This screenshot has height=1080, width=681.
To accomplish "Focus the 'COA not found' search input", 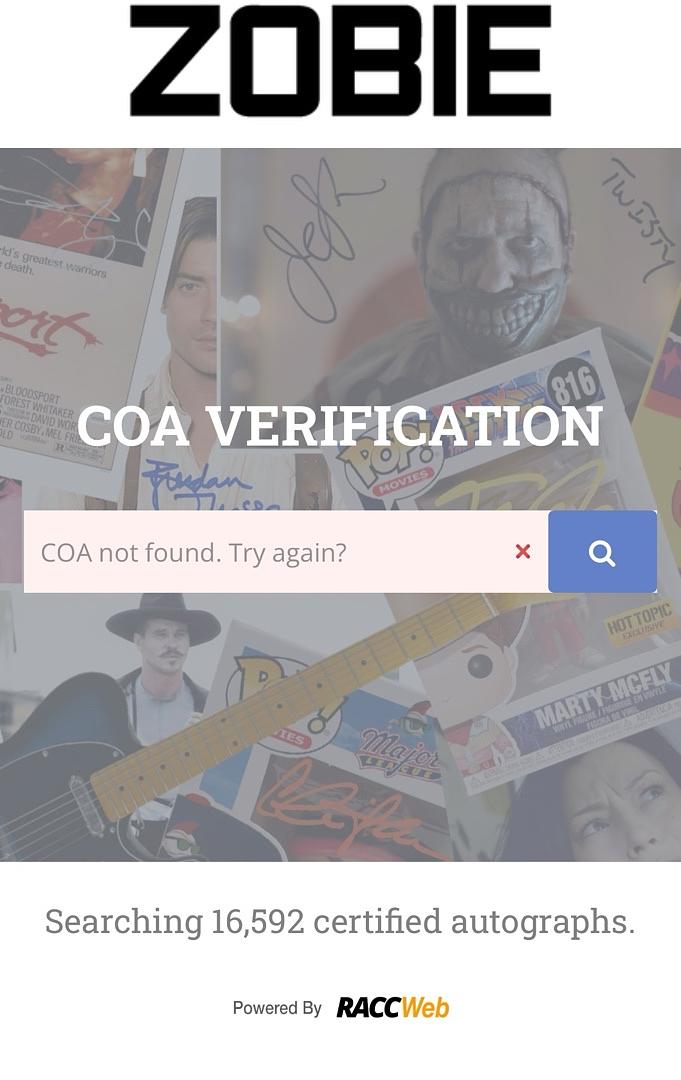I will pos(270,552).
